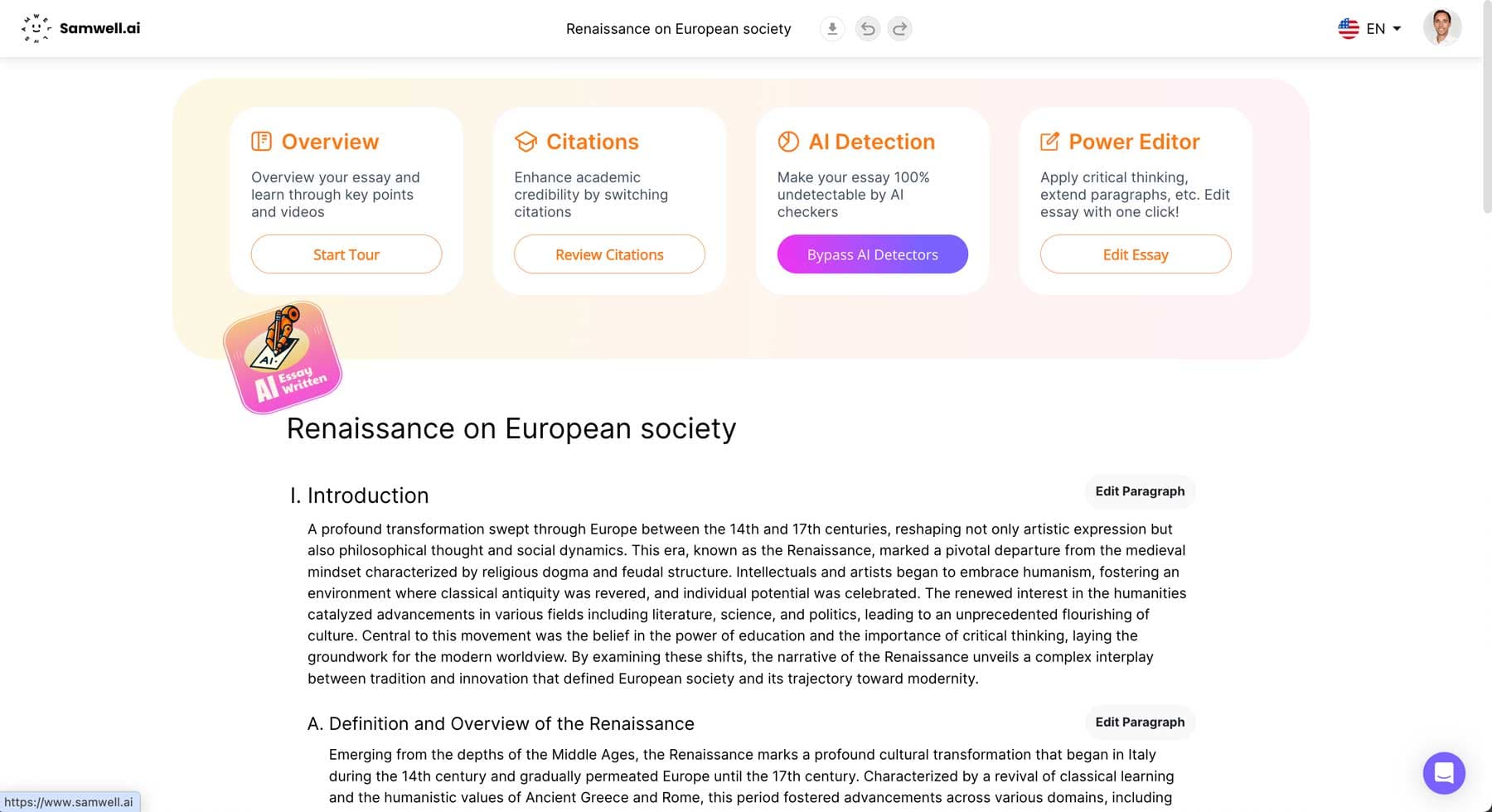Click the Citations graduation cap icon
Screen dimensions: 1492x812
(x=526, y=142)
